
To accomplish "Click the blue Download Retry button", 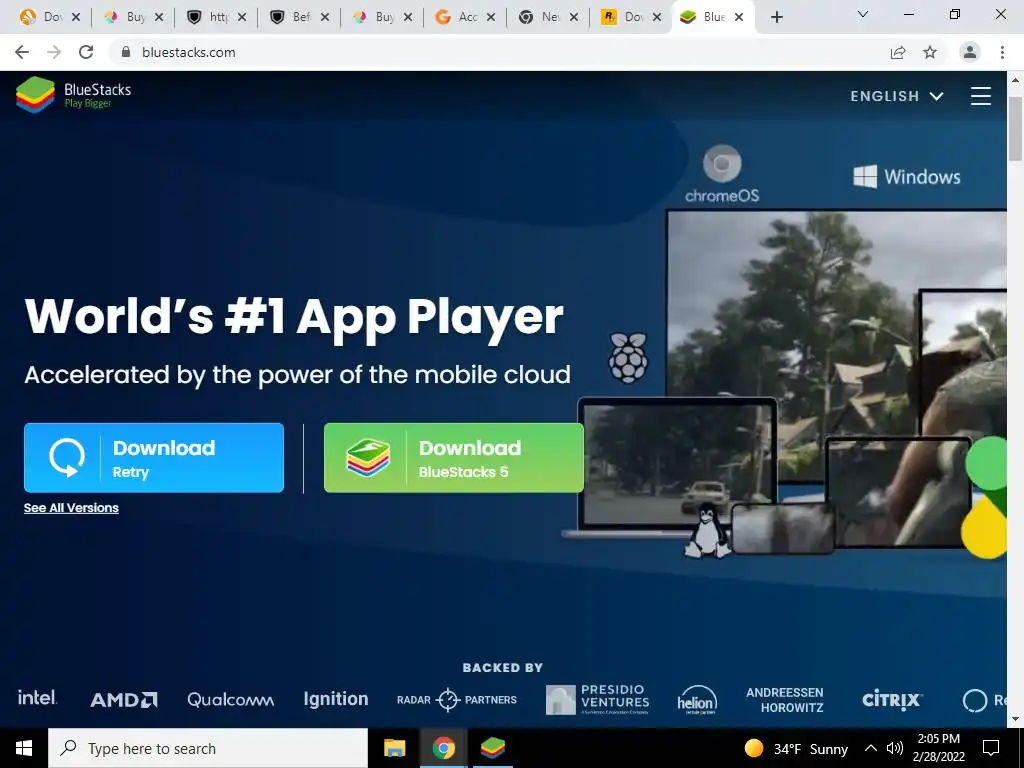I will [x=154, y=458].
